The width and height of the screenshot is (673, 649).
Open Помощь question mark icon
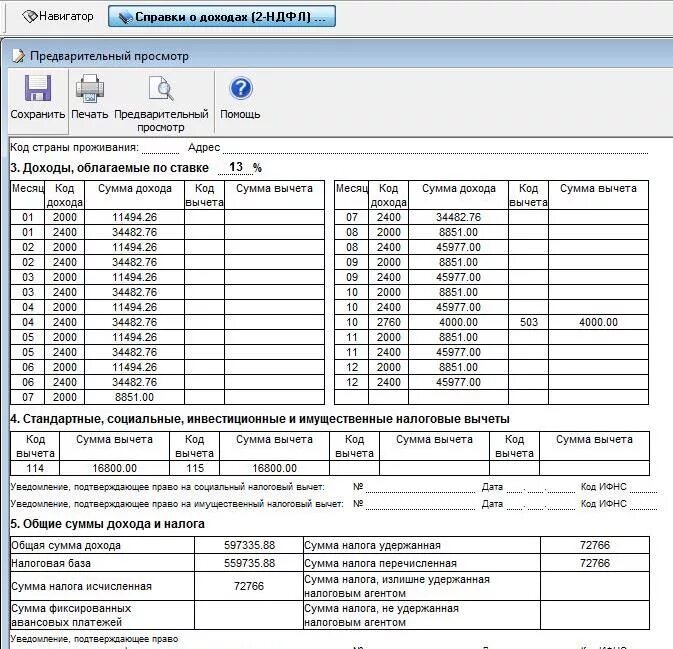click(241, 88)
